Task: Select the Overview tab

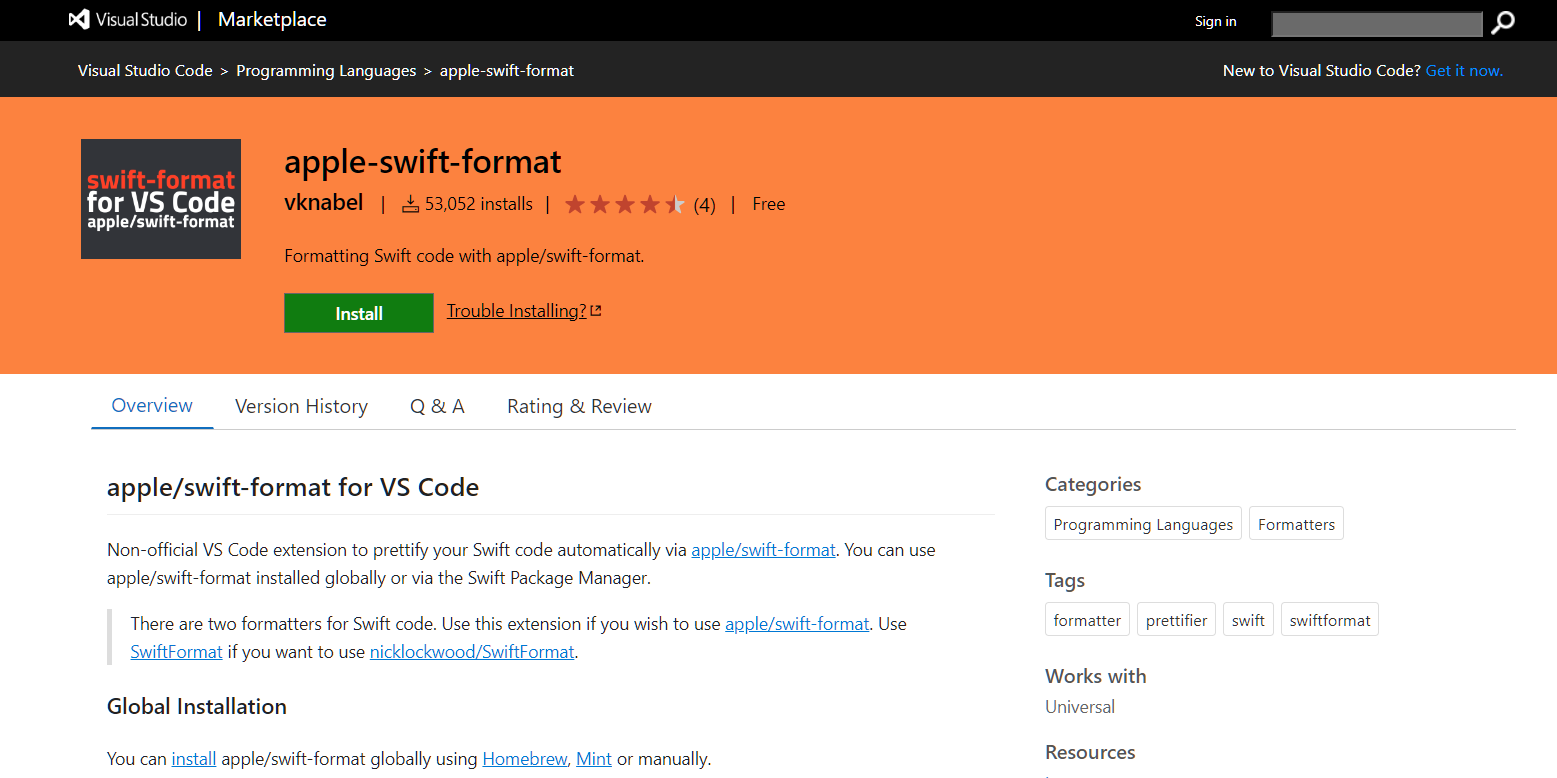Action: coord(152,406)
